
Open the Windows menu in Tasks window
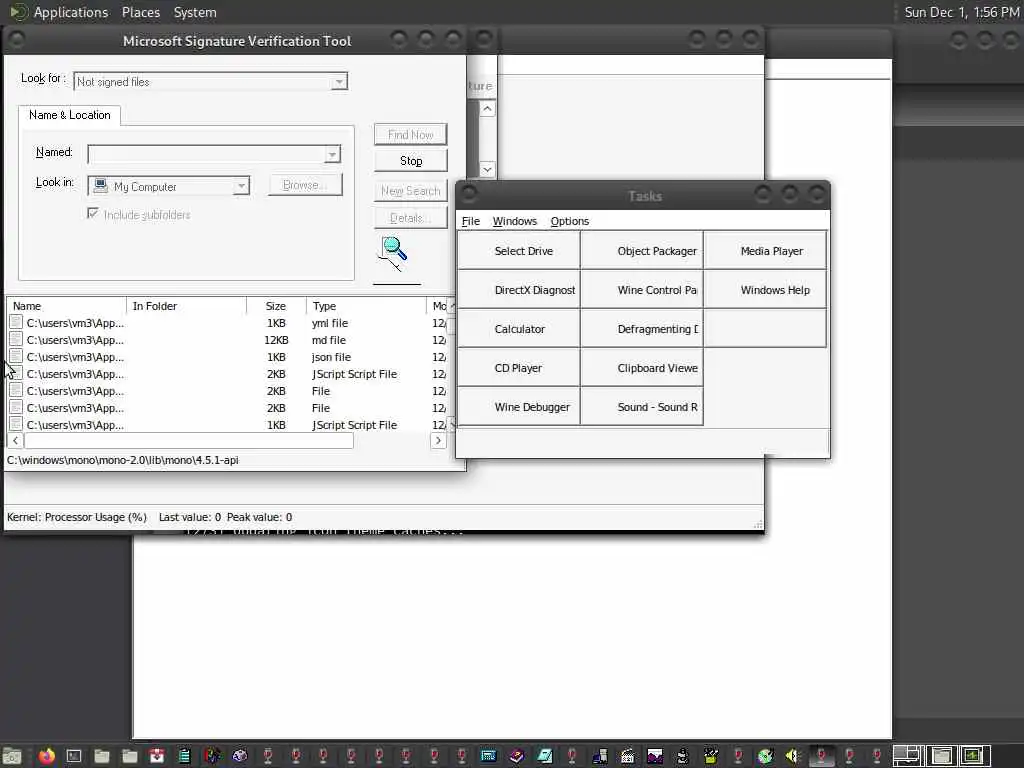515,221
